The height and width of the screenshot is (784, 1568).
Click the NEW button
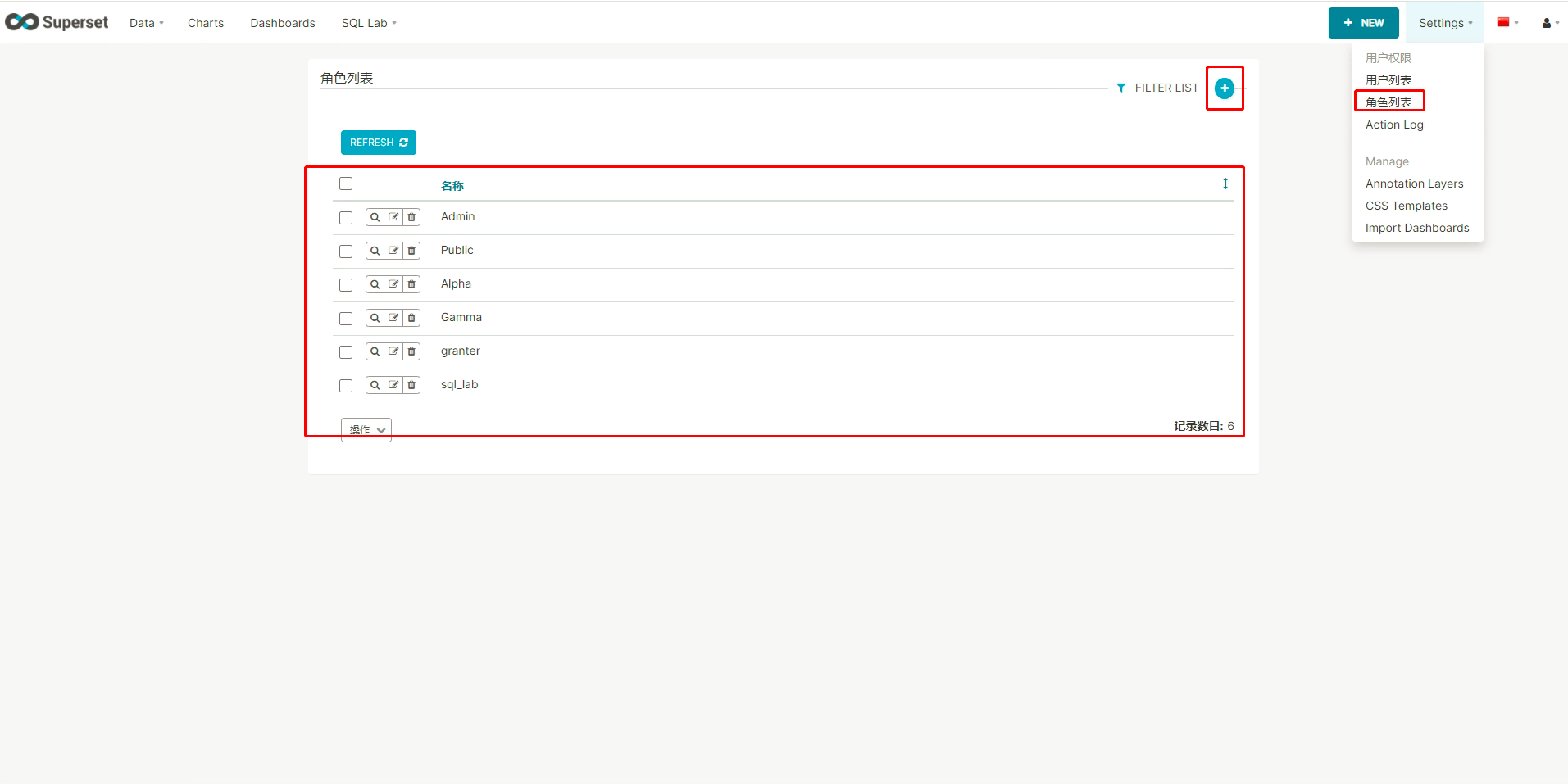coord(1364,23)
